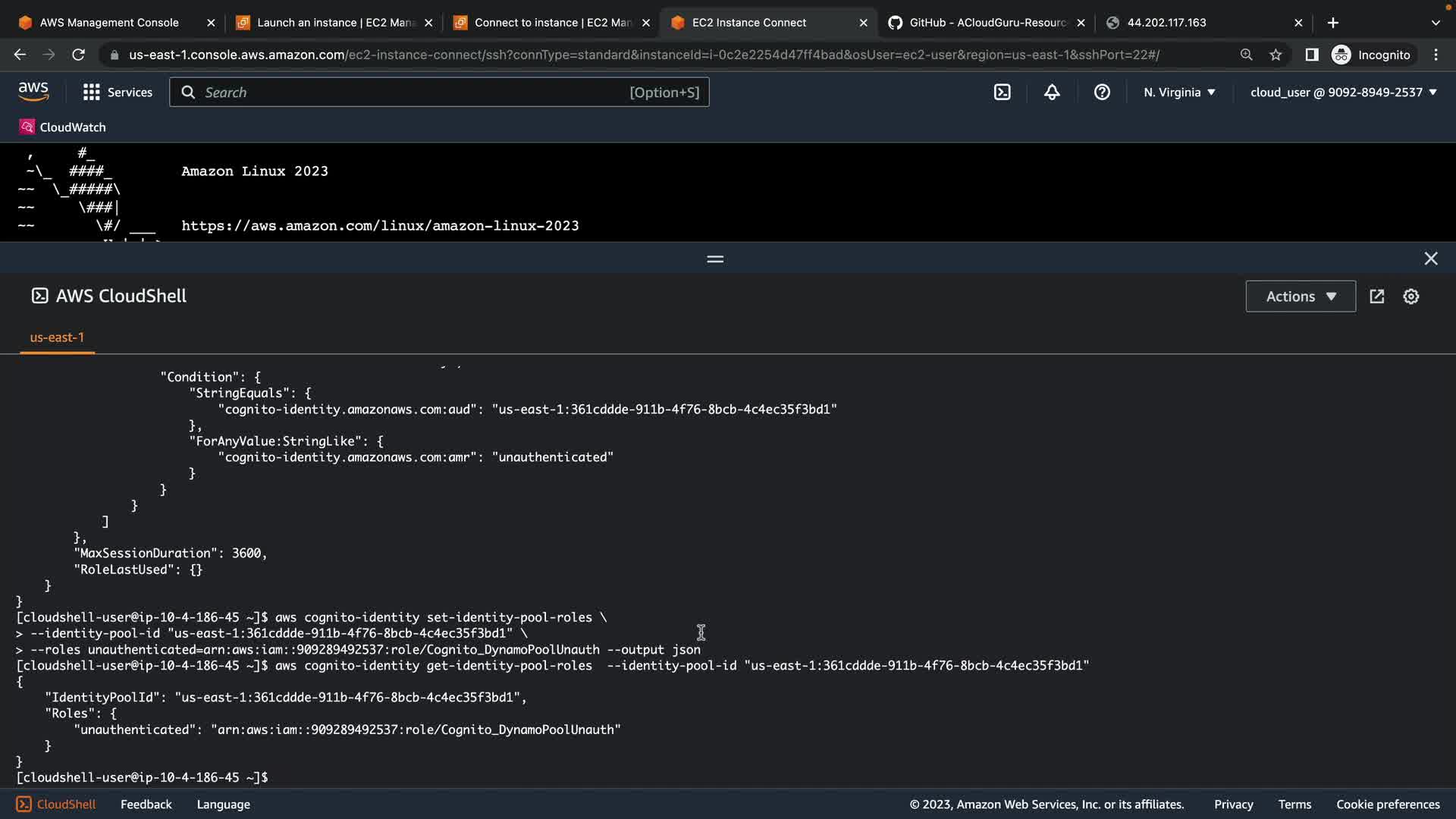The image size is (1456, 819).
Task: Switch to GitHub ACloudGuru-Resource browser tab
Action: pyautogui.click(x=986, y=23)
